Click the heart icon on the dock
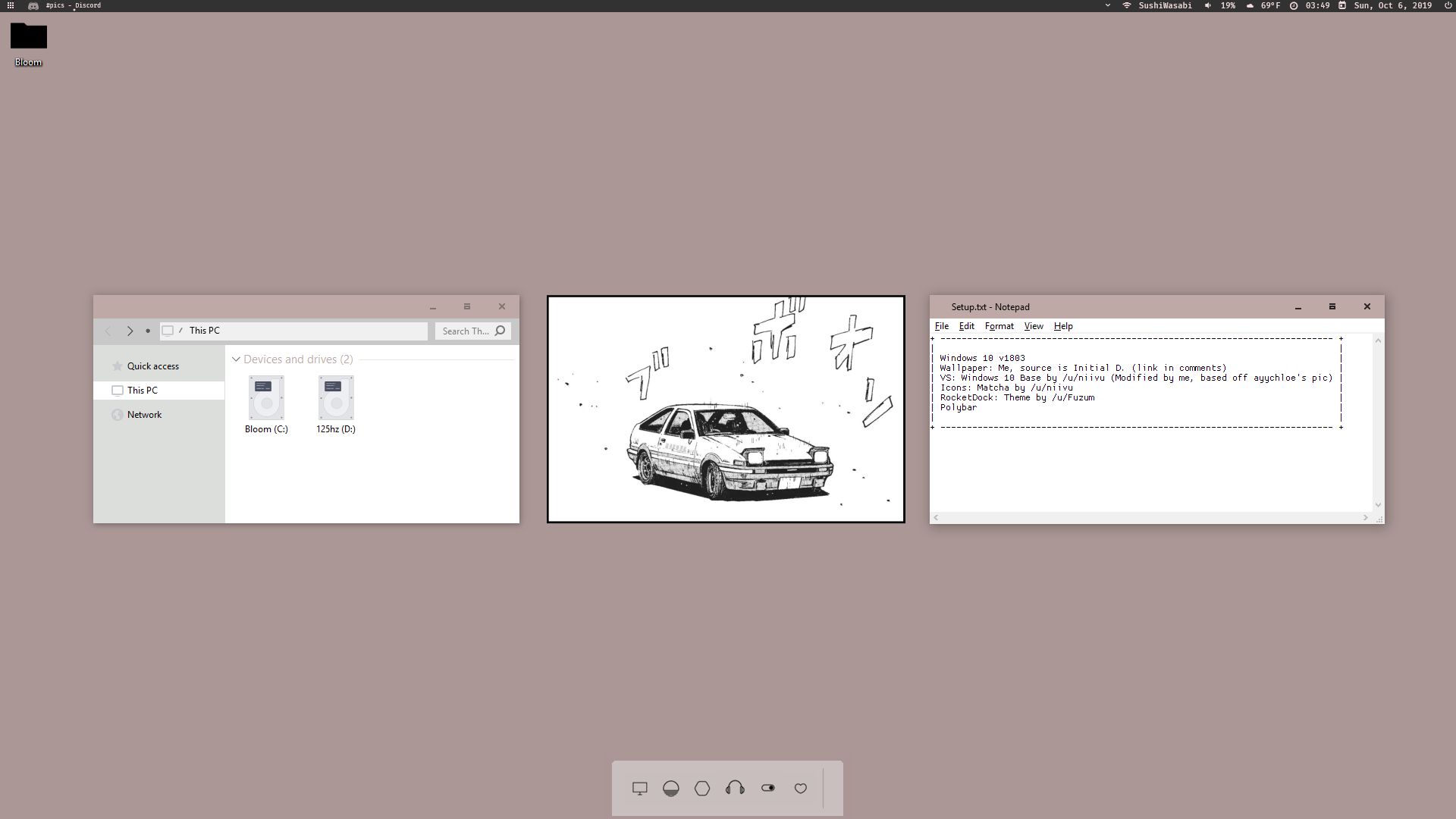 tap(801, 789)
